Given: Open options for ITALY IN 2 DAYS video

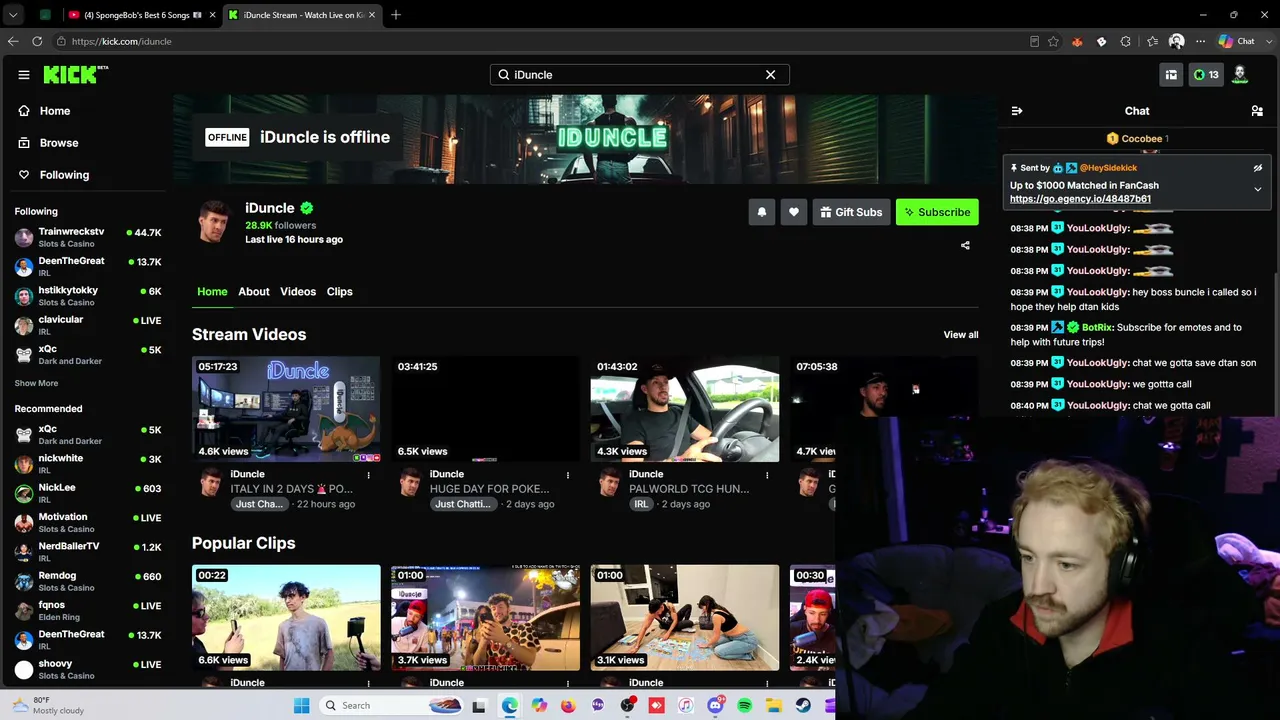Looking at the screenshot, I should click(x=368, y=475).
